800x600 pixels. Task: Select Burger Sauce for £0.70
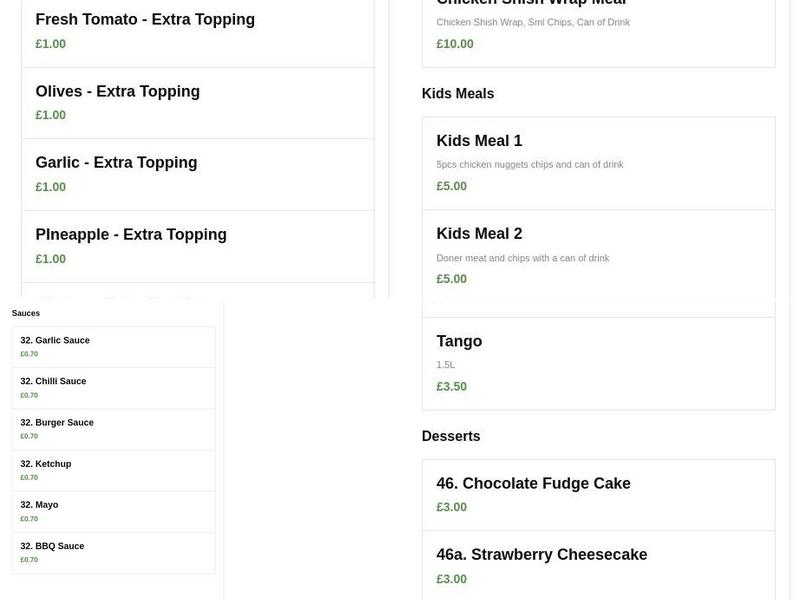pyautogui.click(x=57, y=422)
